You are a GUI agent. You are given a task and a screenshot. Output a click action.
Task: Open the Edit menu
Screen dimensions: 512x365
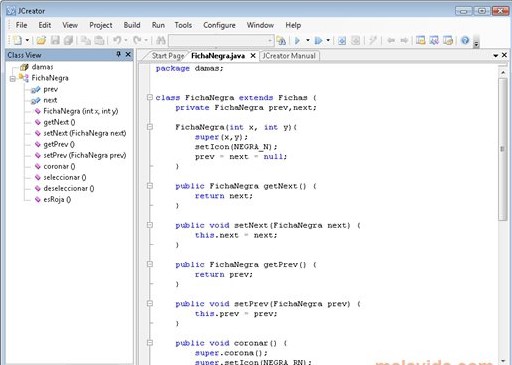click(45, 25)
